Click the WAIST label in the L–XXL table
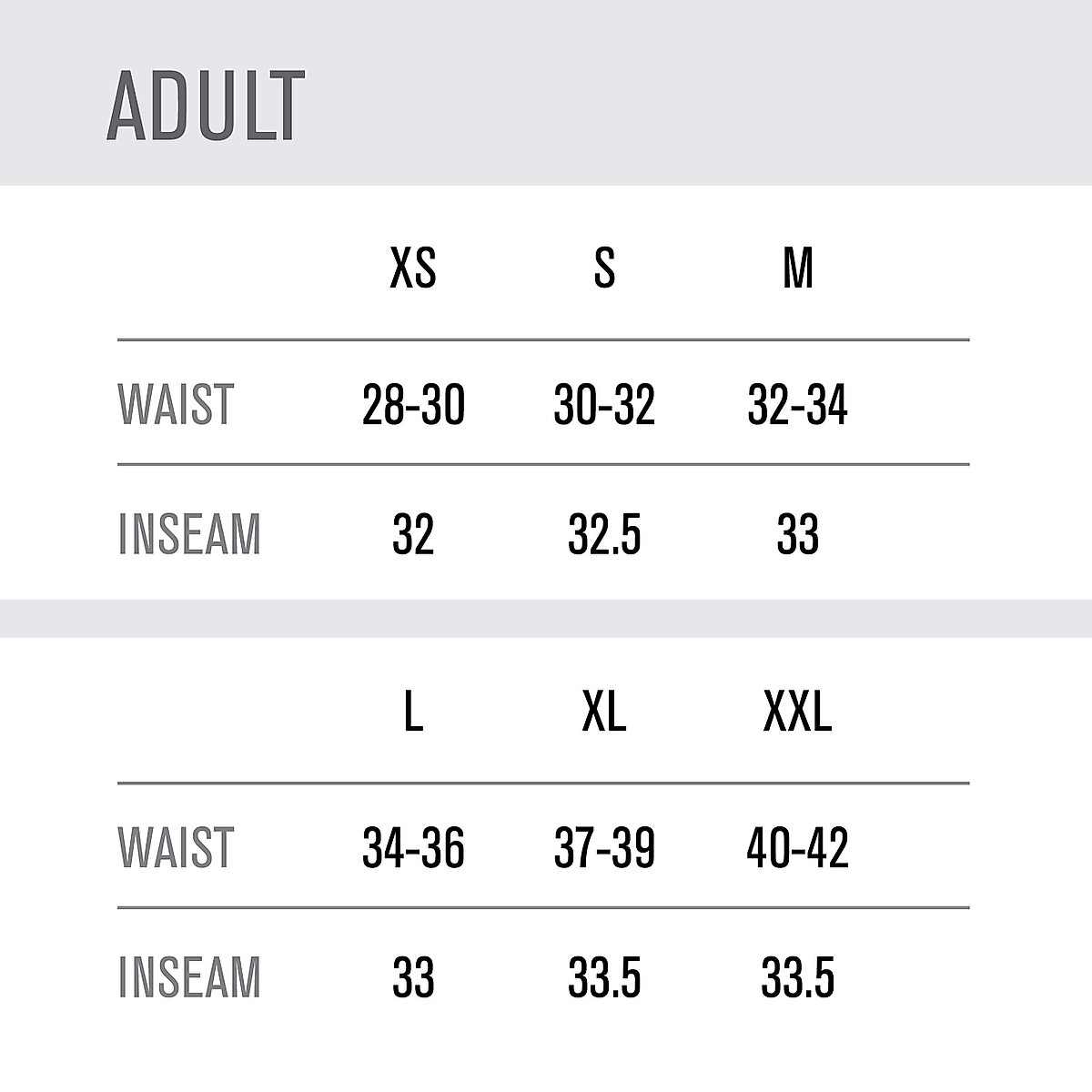 point(177,847)
